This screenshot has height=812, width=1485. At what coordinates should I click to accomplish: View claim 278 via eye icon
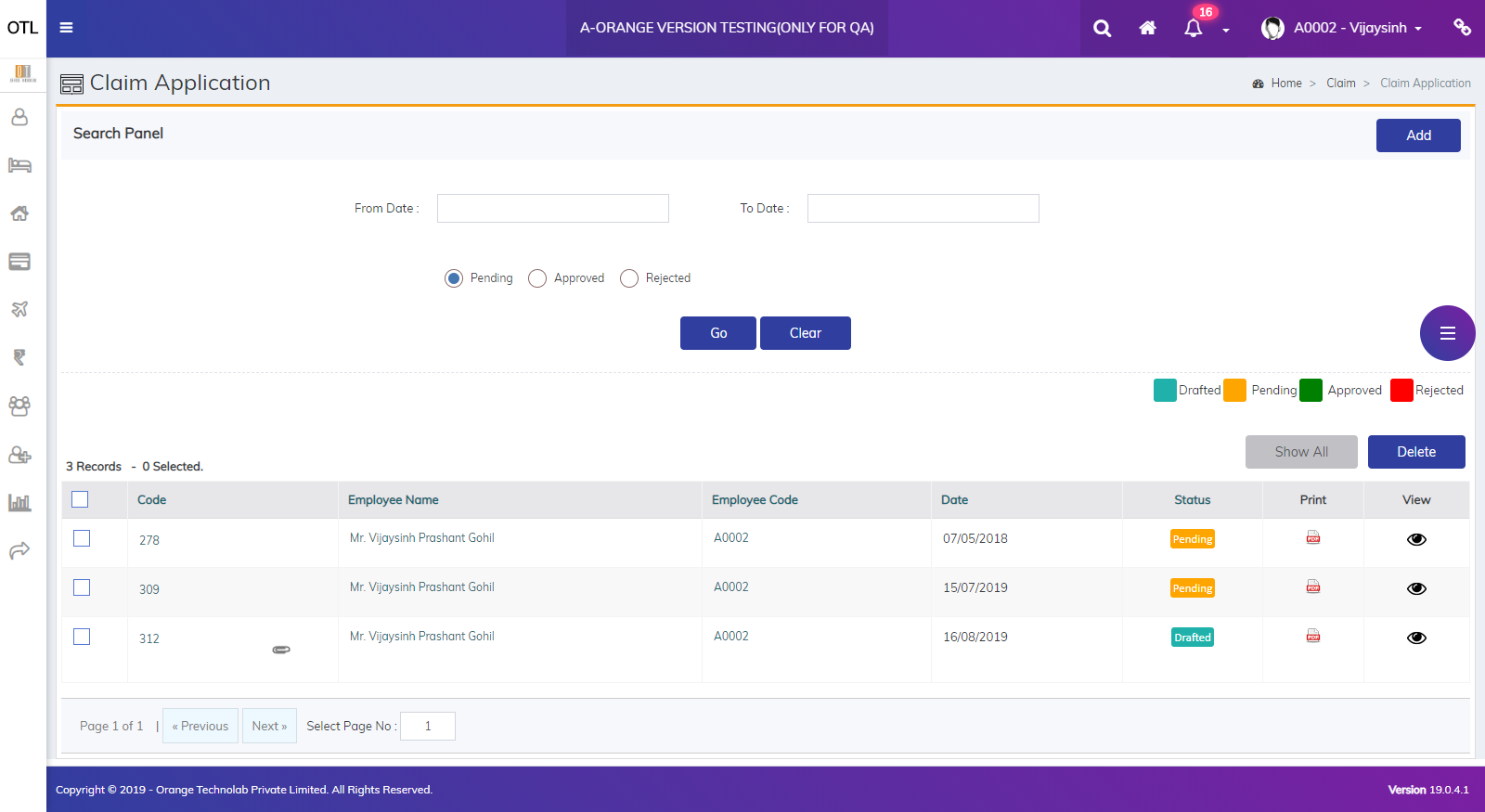1416,539
